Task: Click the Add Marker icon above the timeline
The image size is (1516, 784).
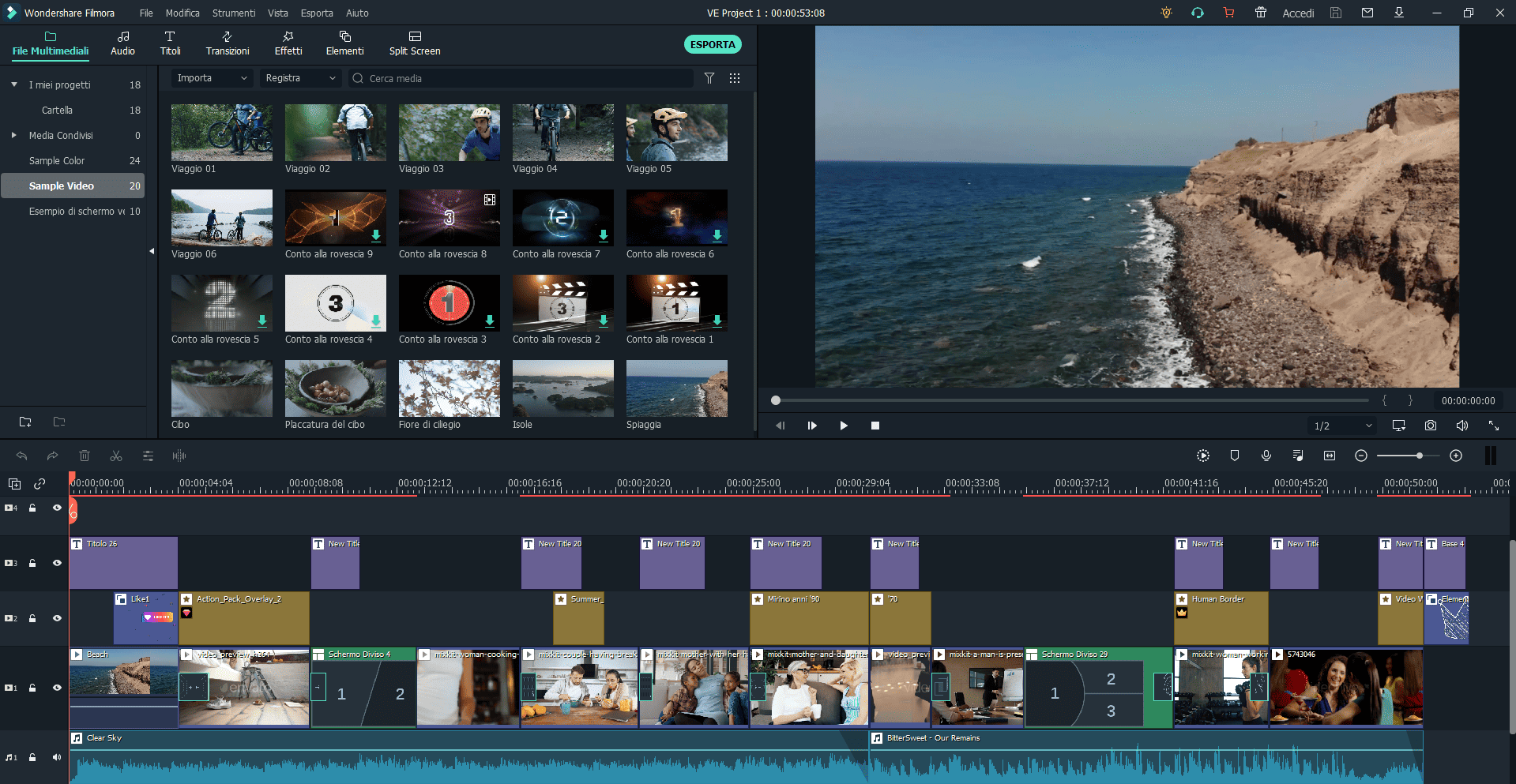Action: coord(1235,456)
